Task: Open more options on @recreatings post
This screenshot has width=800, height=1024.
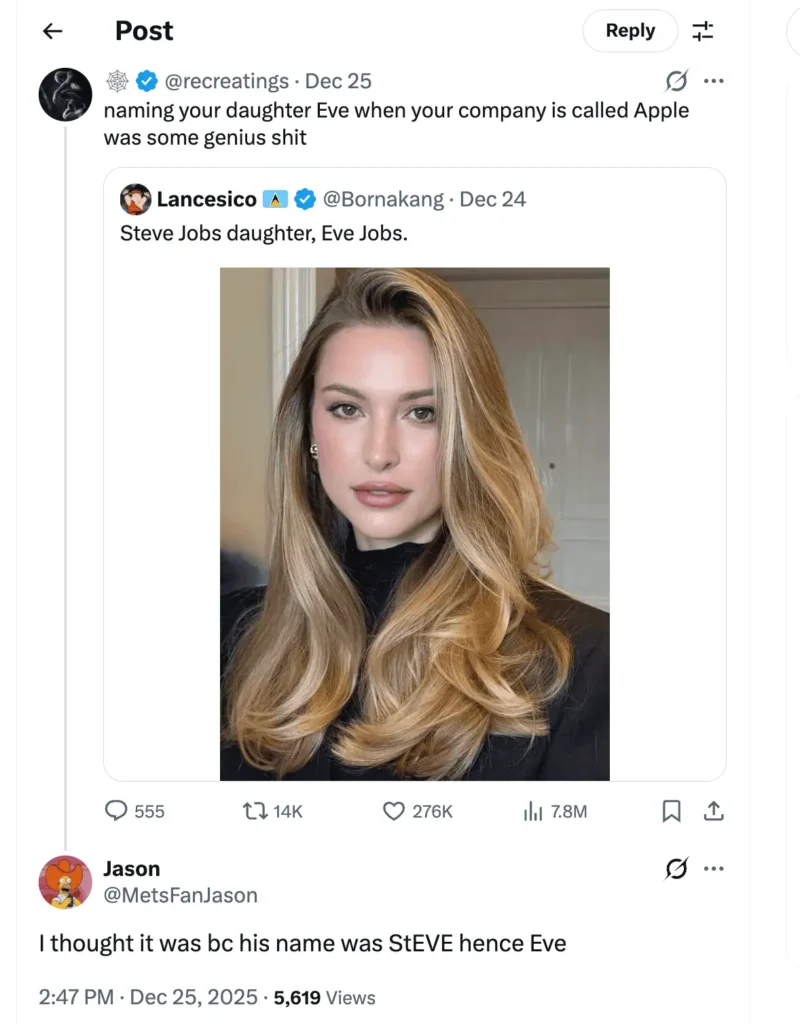Action: coord(714,81)
